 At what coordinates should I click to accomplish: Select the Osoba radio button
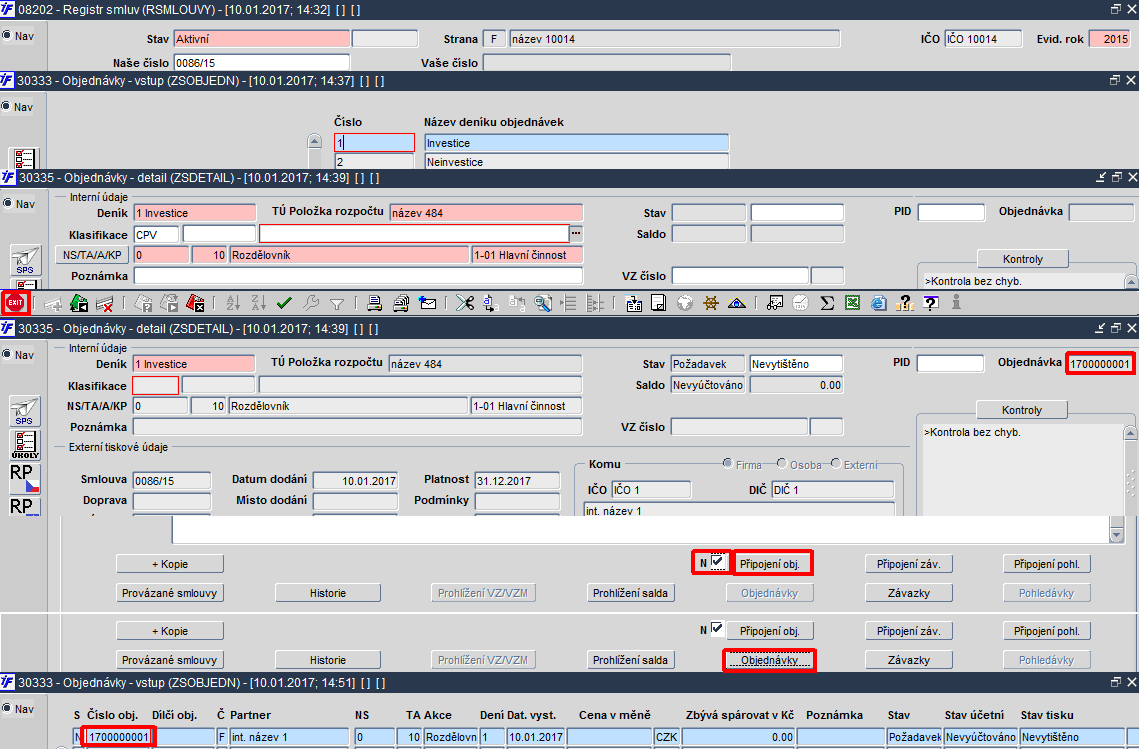pos(782,463)
